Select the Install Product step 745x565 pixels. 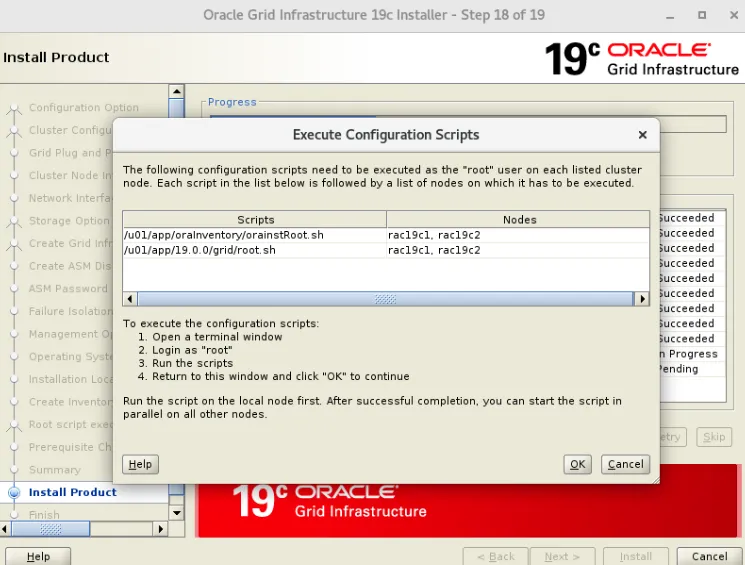click(72, 492)
